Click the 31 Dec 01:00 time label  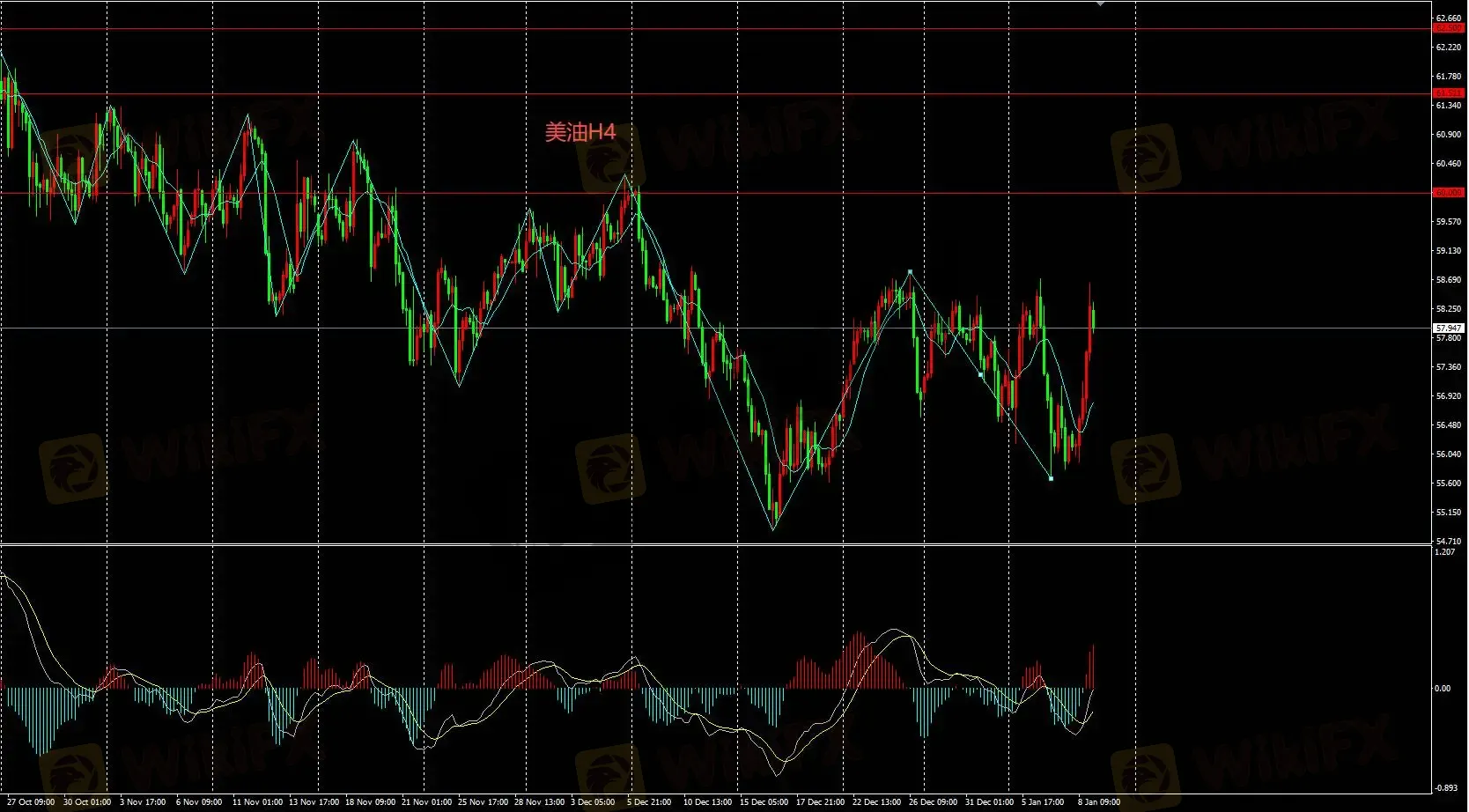(x=989, y=802)
